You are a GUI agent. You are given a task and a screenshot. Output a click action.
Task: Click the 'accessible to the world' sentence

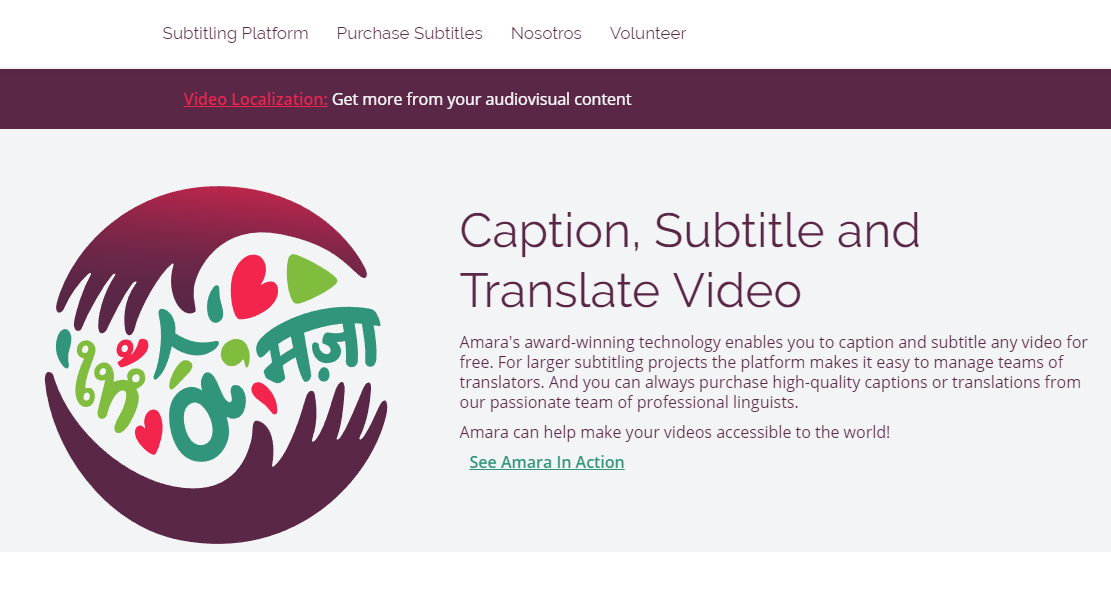[x=675, y=432]
